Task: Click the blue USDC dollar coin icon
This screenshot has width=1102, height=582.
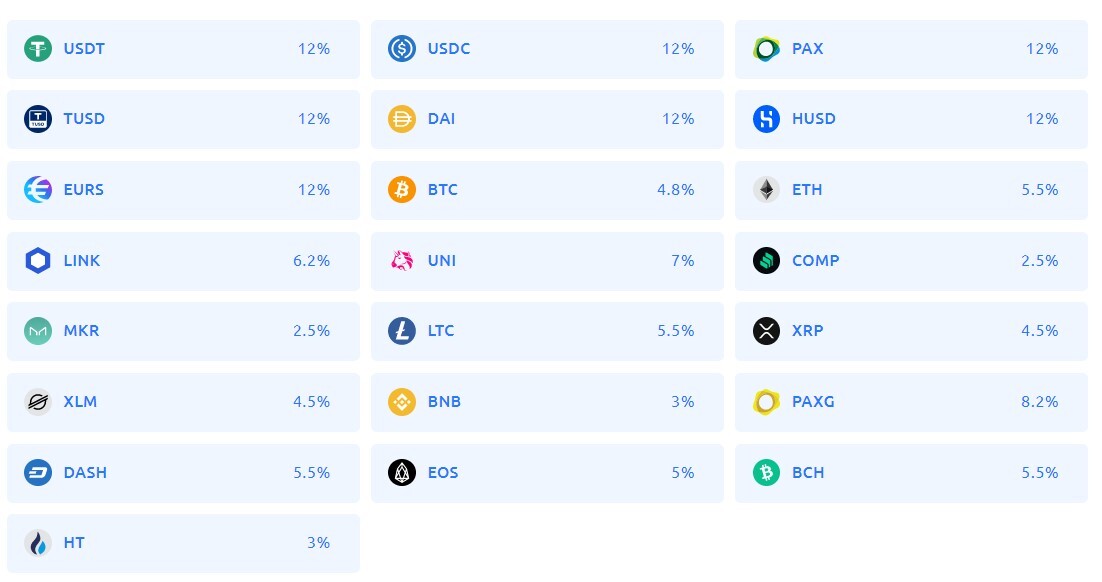Action: 402,48
